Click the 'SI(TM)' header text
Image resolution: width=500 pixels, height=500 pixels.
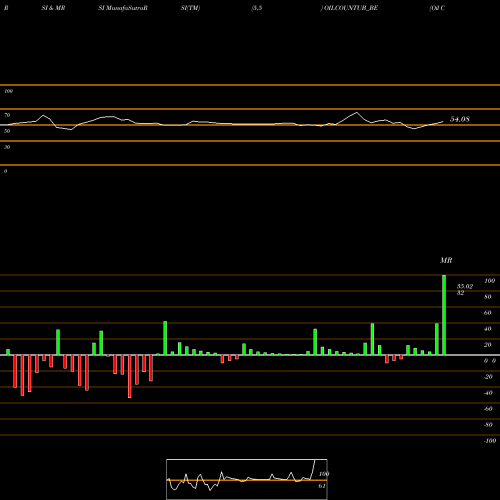190,8
